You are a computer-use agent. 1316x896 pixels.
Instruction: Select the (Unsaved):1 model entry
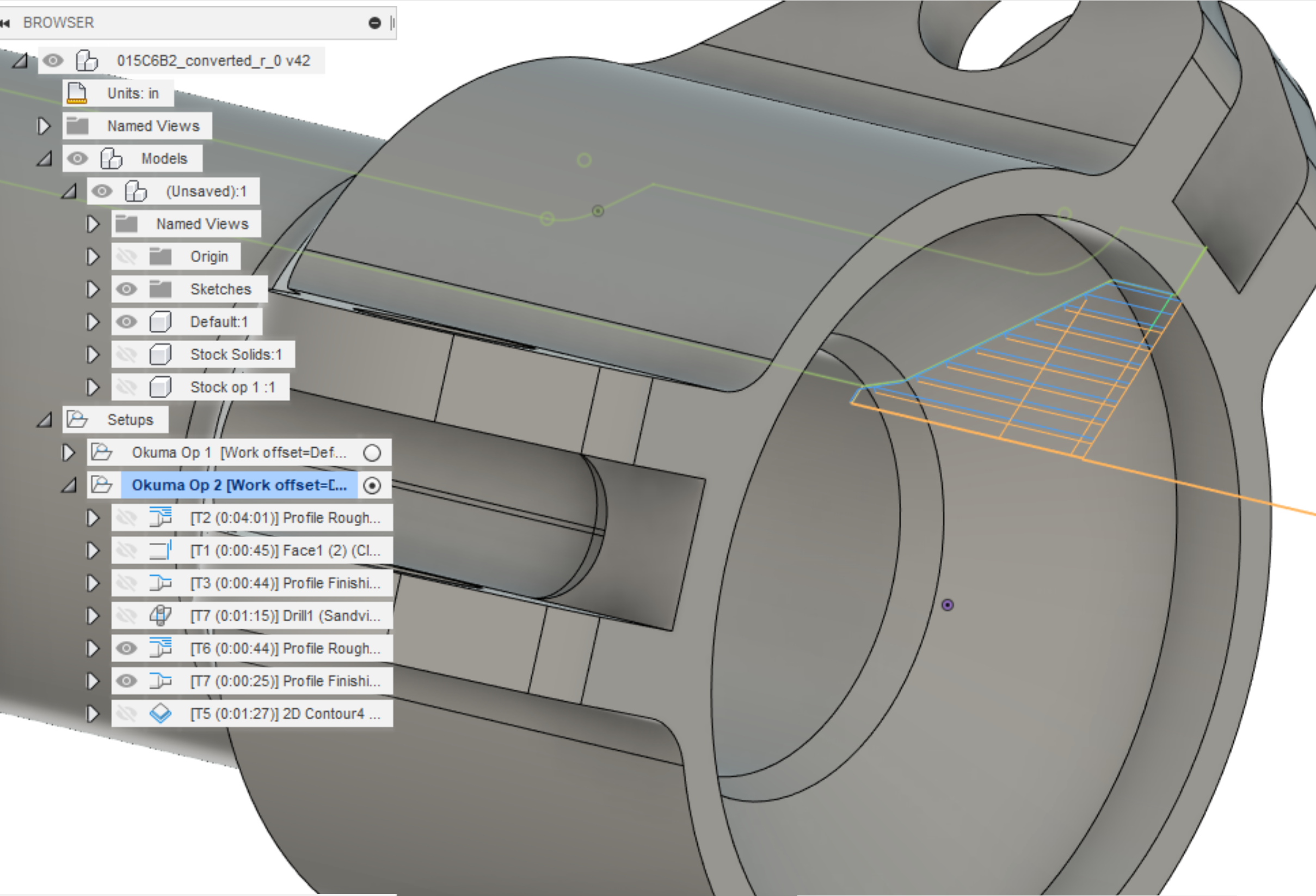(206, 191)
